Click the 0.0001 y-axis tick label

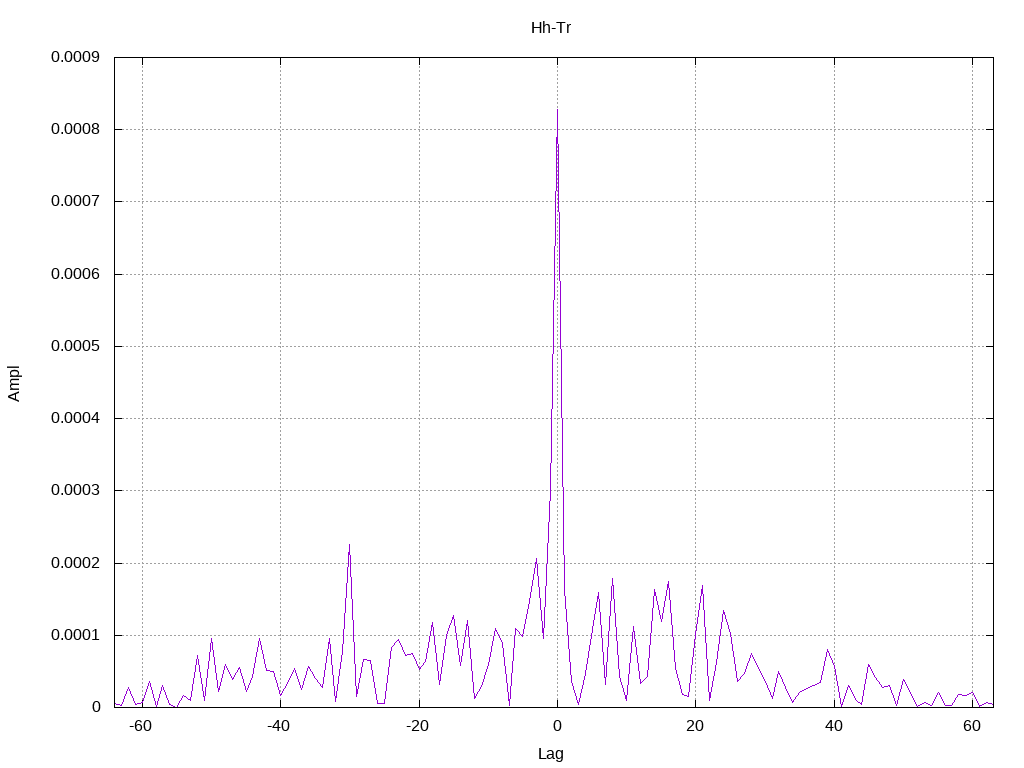point(76,635)
